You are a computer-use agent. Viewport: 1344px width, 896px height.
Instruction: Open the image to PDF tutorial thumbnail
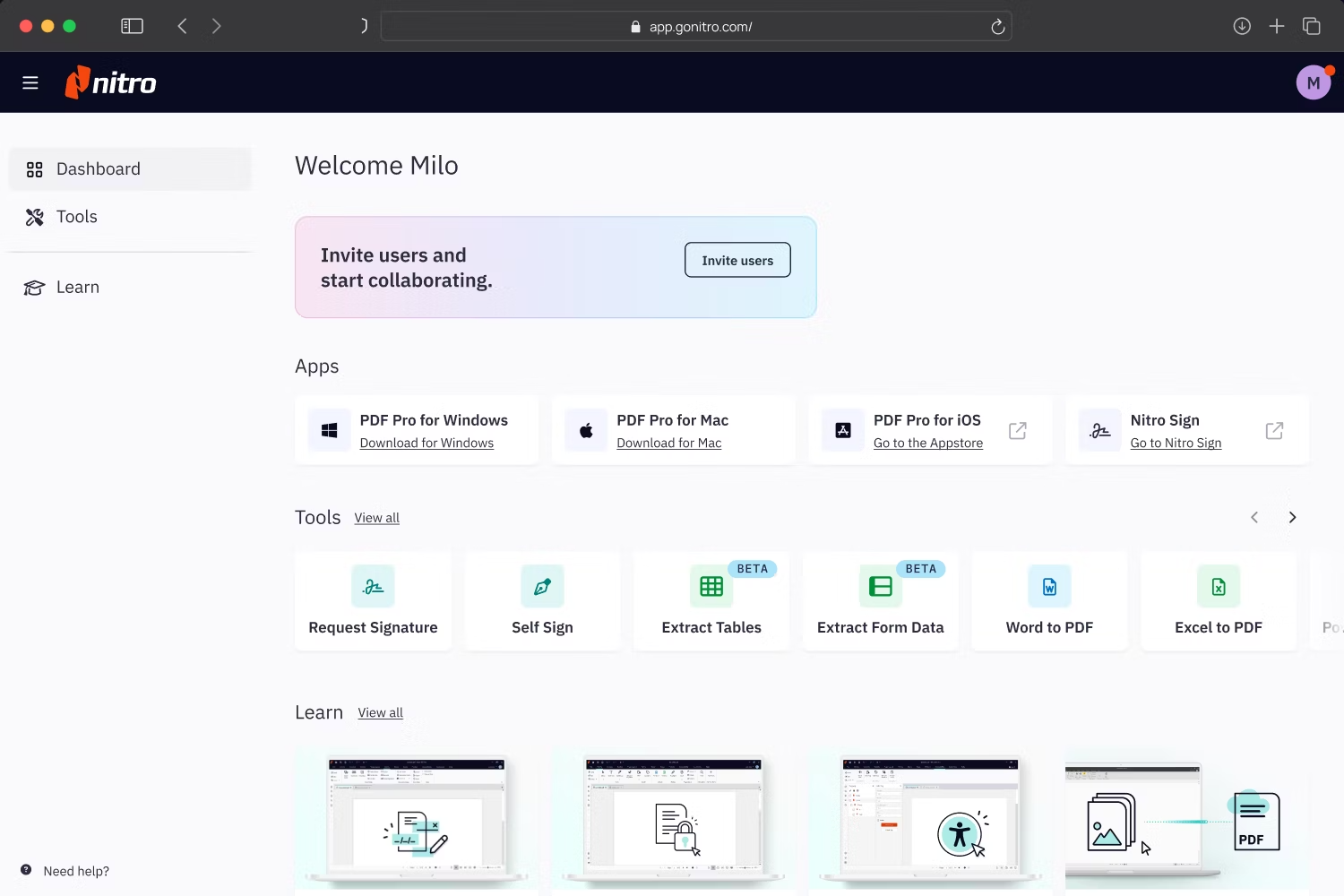[x=1187, y=819]
